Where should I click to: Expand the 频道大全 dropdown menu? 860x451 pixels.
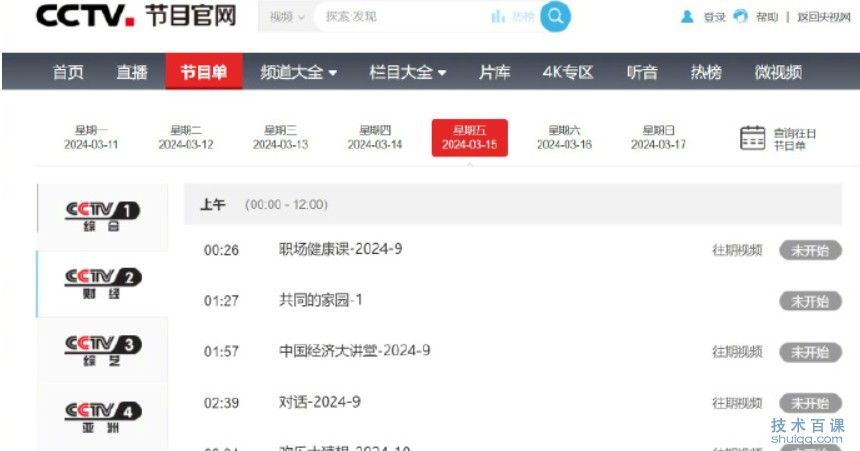(298, 72)
